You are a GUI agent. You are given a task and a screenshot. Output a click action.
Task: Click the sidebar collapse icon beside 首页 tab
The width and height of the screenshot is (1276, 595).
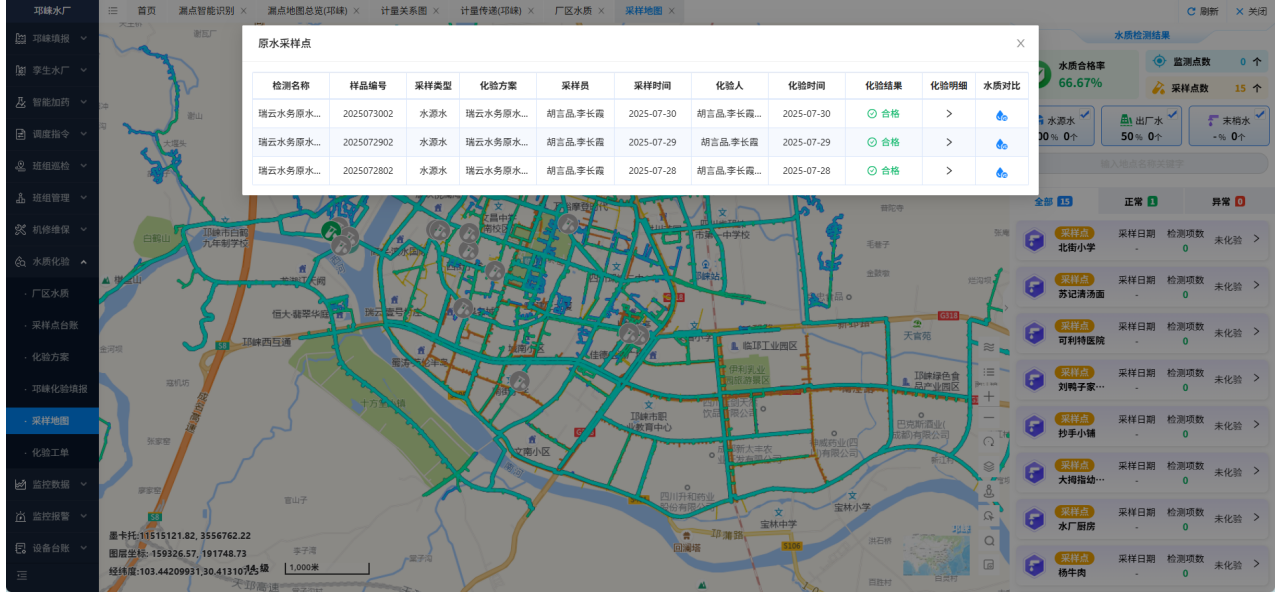(113, 11)
